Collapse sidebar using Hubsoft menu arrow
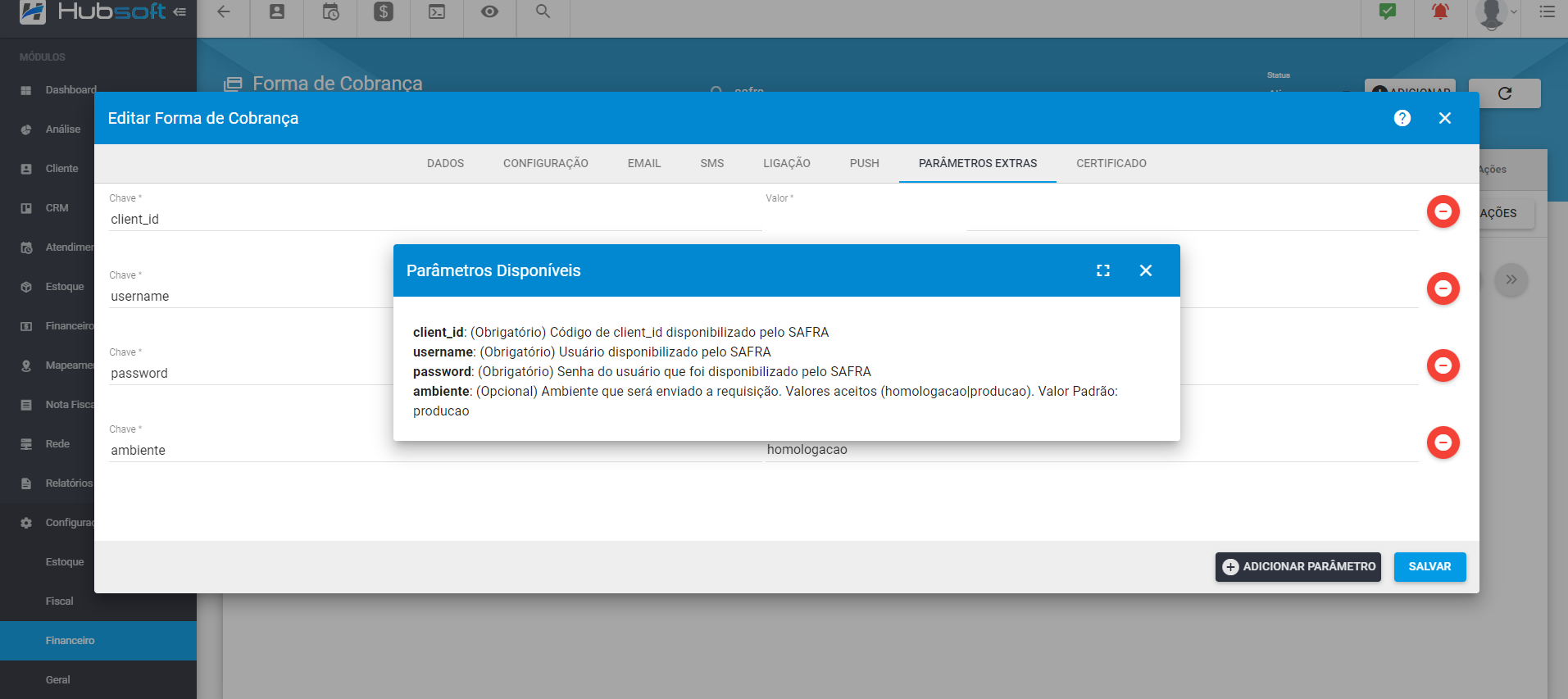The image size is (1568, 699). [x=180, y=11]
